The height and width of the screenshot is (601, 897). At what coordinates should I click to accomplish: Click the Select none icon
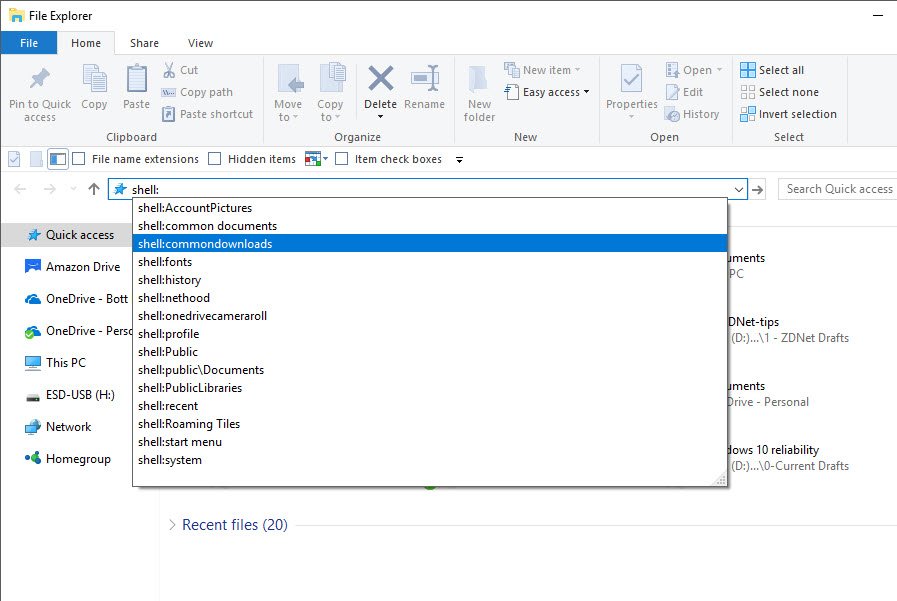(x=748, y=92)
